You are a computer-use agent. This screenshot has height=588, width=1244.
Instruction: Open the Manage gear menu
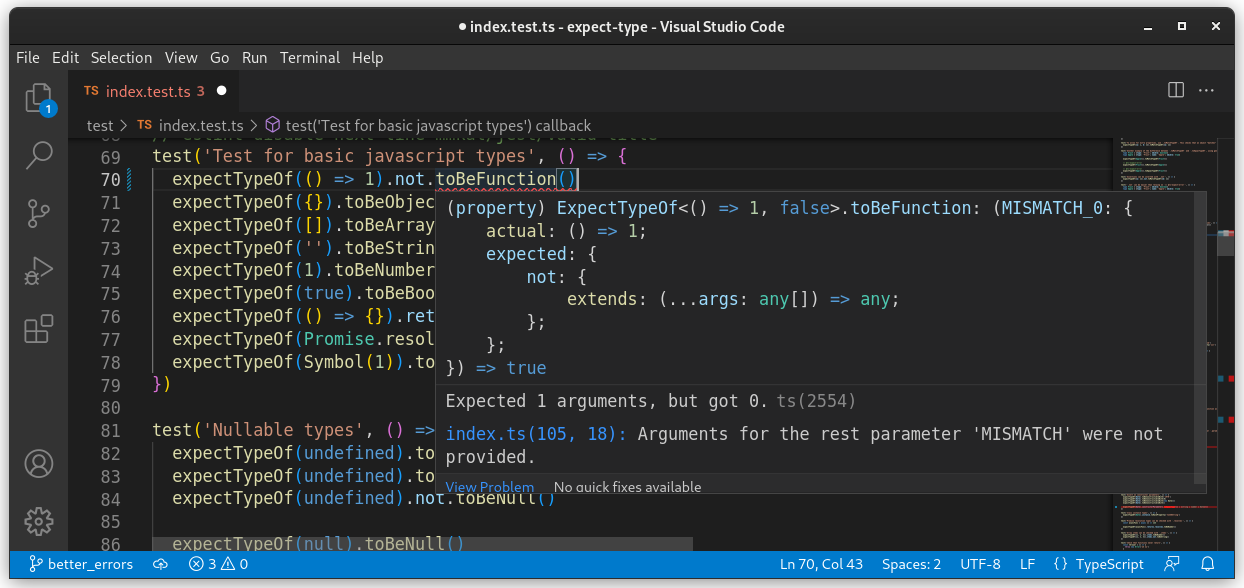38,521
